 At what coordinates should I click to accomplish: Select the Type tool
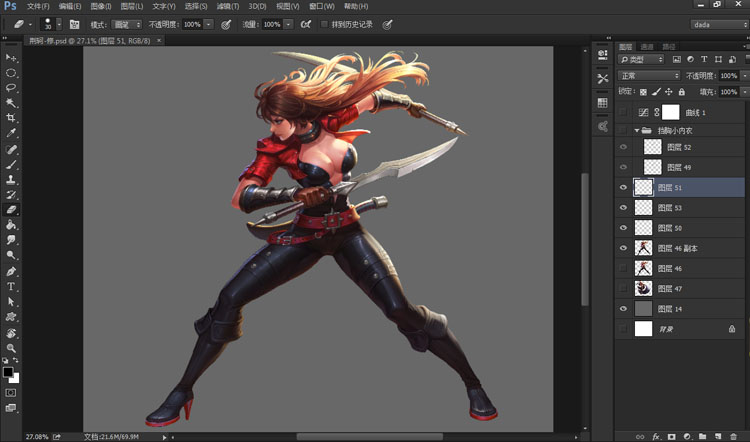[11, 287]
